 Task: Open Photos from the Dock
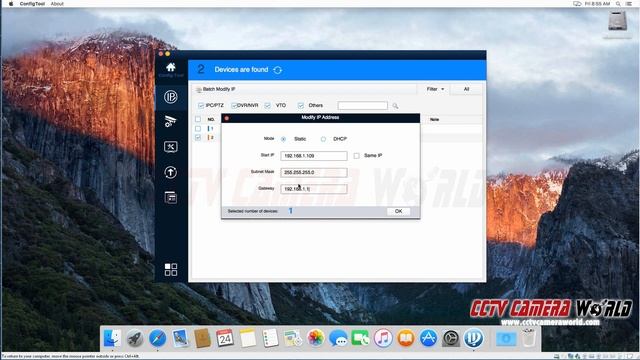pyautogui.click(x=316, y=338)
